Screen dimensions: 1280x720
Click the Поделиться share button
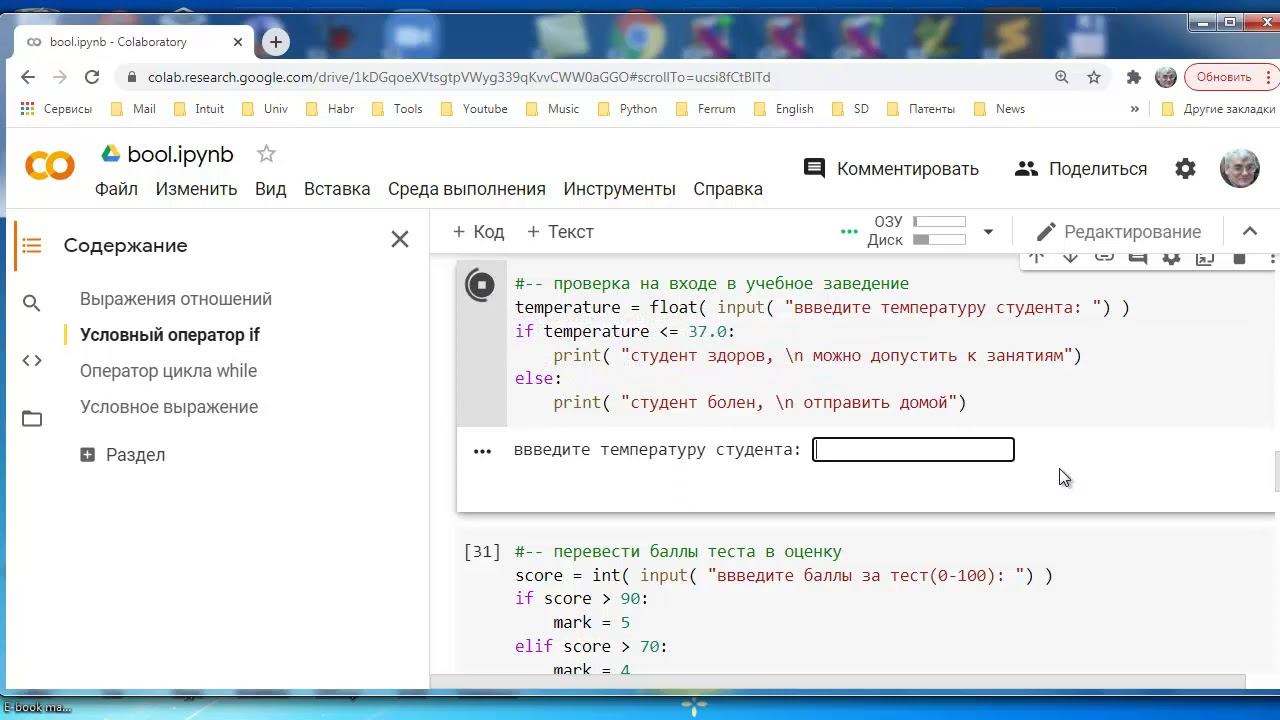coord(1081,169)
